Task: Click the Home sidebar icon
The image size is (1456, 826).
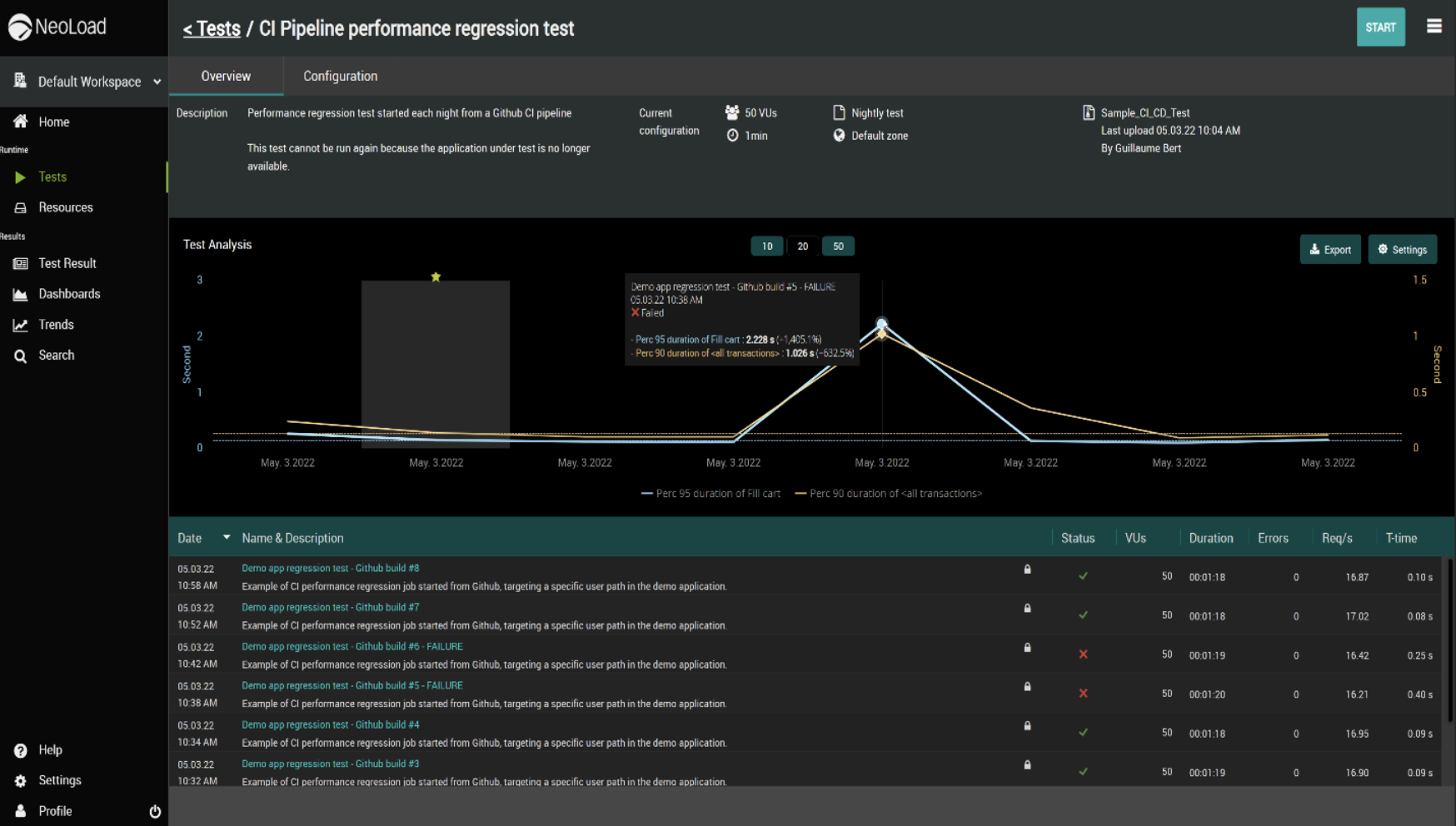Action: tap(21, 122)
